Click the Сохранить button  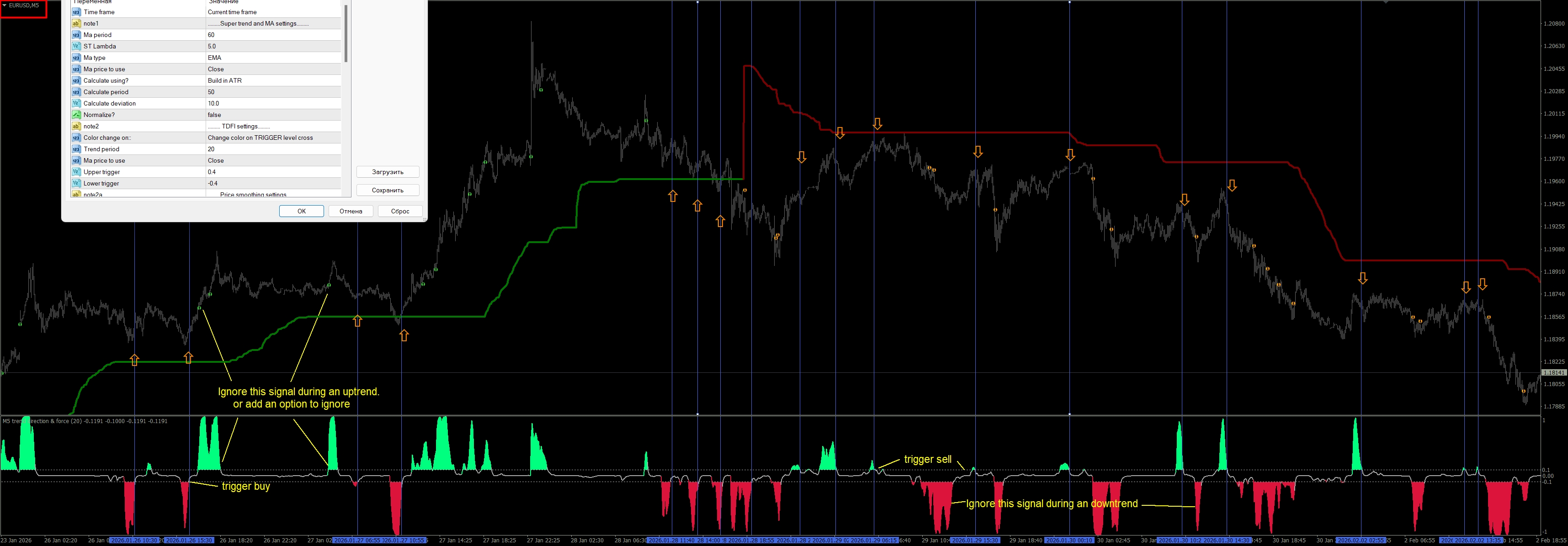click(388, 191)
